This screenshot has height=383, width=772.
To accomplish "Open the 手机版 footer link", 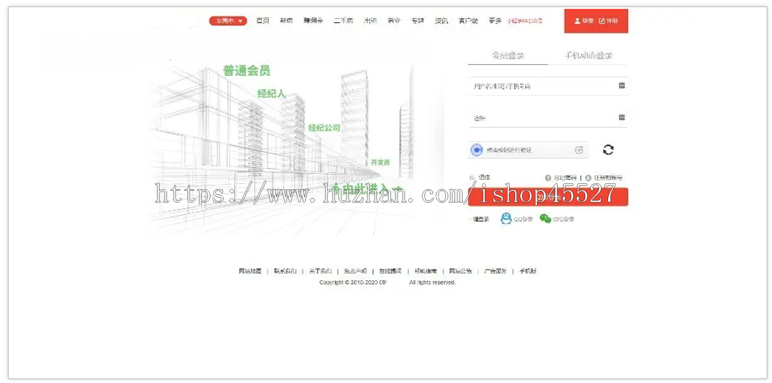I will (x=528, y=271).
